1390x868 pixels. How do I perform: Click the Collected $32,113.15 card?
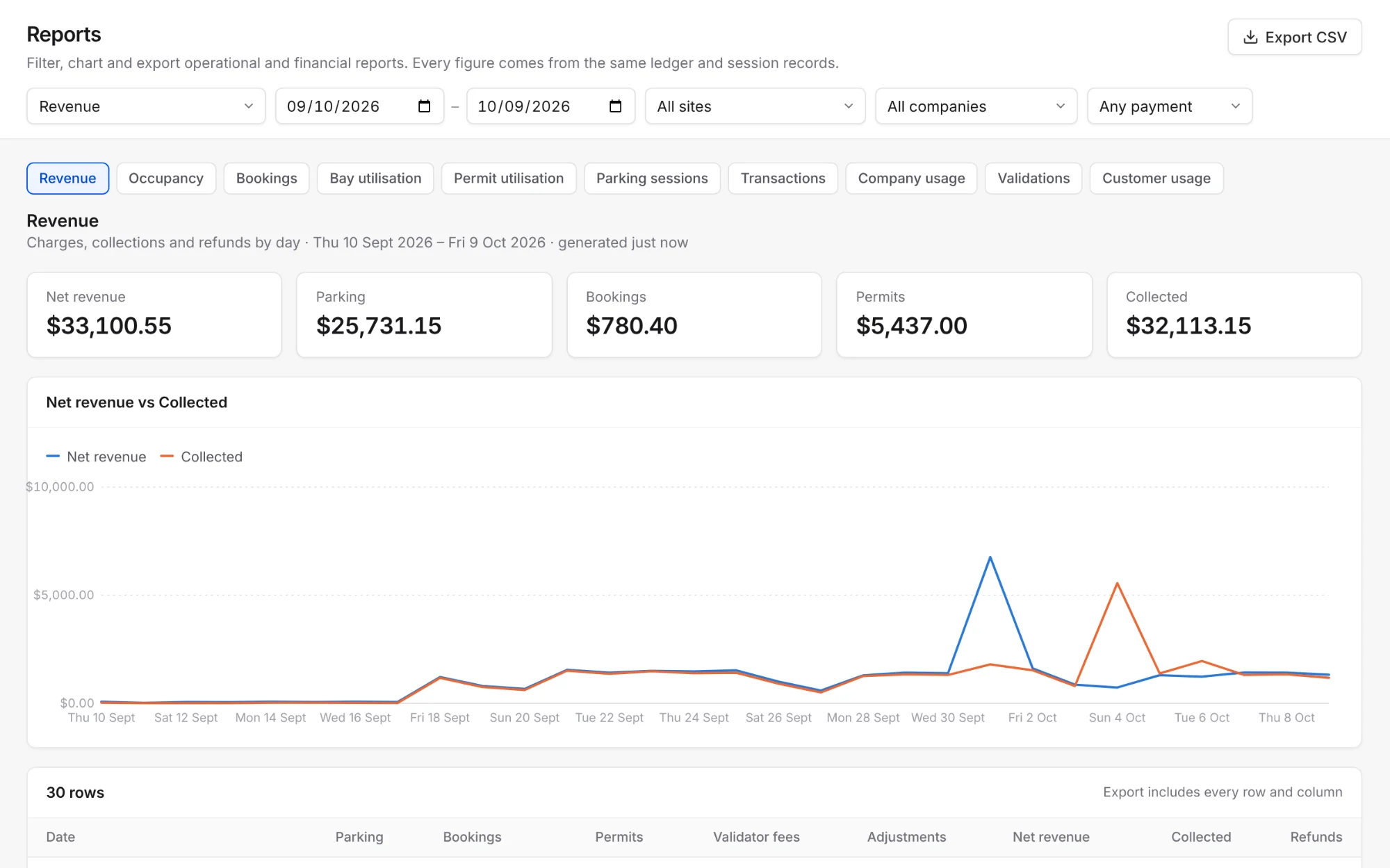(x=1234, y=315)
